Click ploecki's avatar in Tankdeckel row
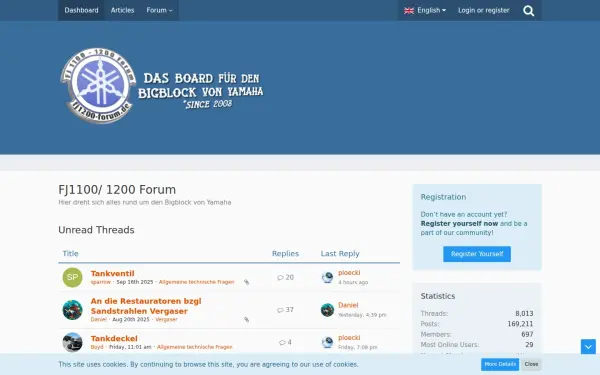The image size is (600, 375). [327, 342]
